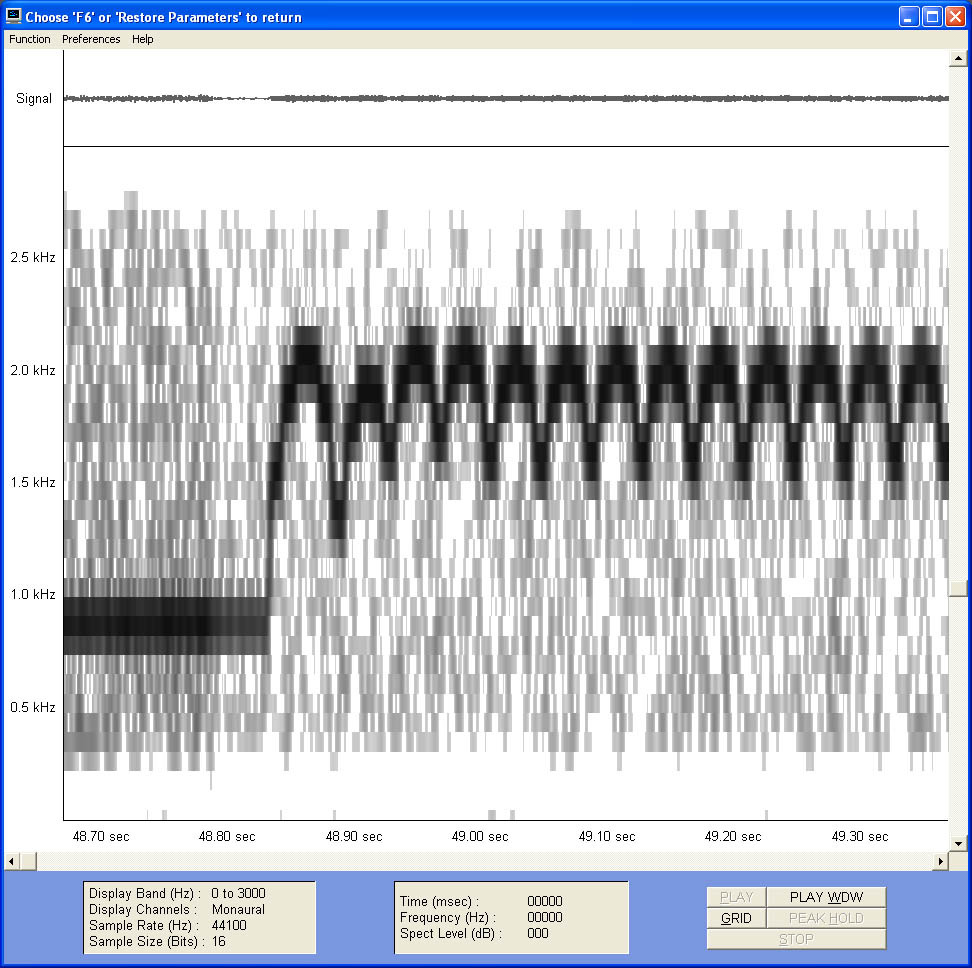Click the STOP button

796,939
